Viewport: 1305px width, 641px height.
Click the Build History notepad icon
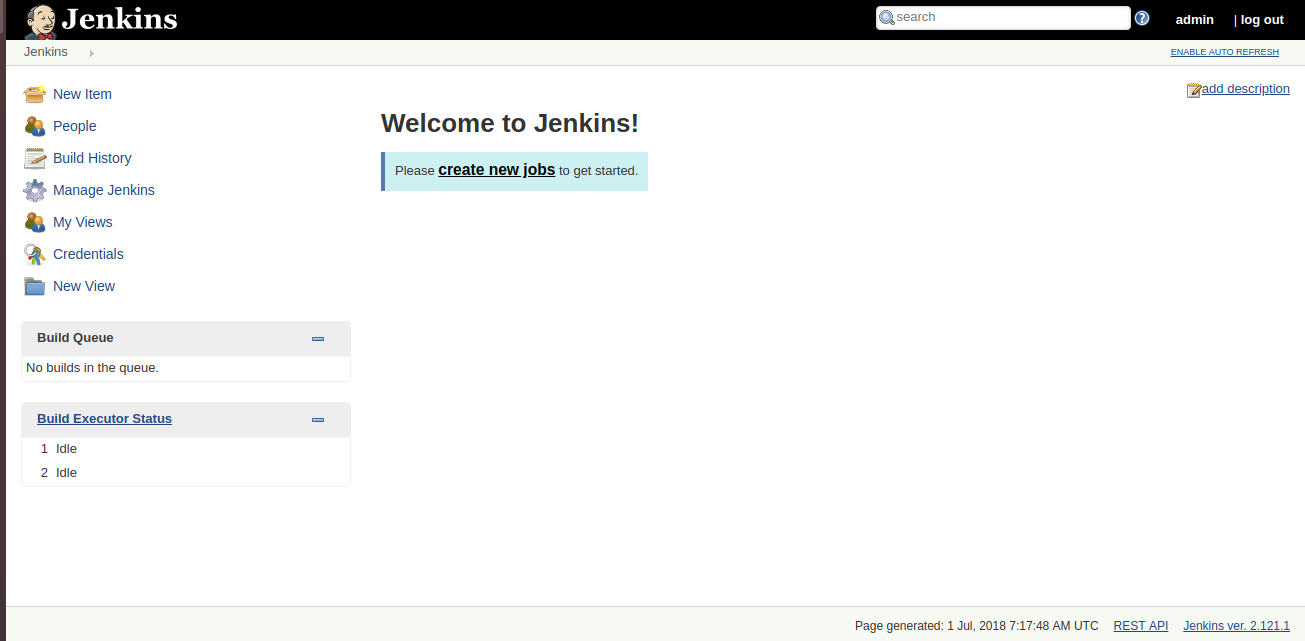[35, 158]
